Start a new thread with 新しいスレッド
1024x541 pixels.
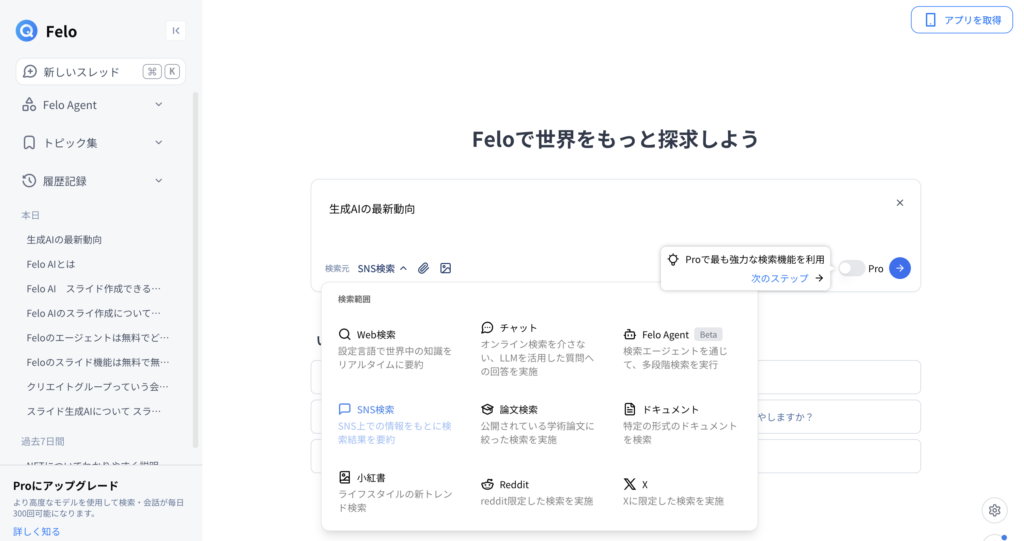coord(101,71)
